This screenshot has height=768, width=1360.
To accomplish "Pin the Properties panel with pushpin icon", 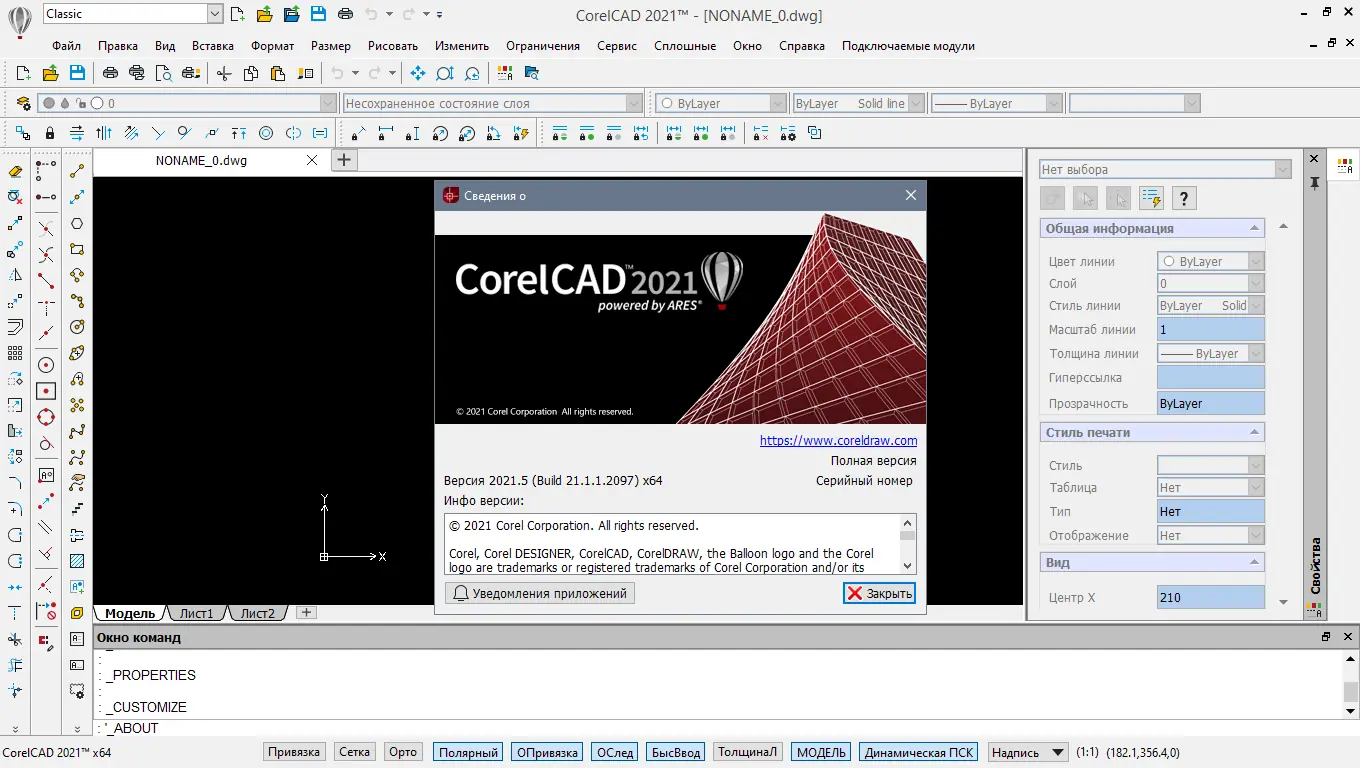I will pyautogui.click(x=1315, y=183).
